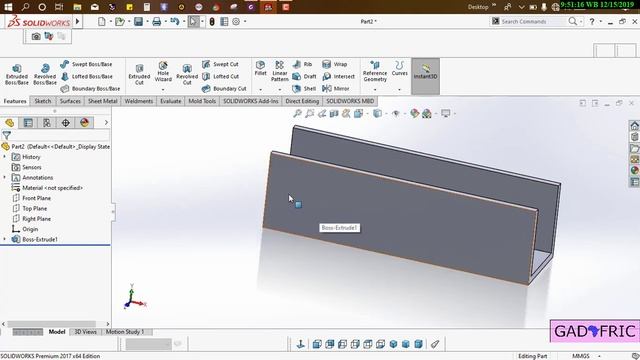Open Reference Geometry options
The height and width of the screenshot is (360, 640).
point(375,71)
